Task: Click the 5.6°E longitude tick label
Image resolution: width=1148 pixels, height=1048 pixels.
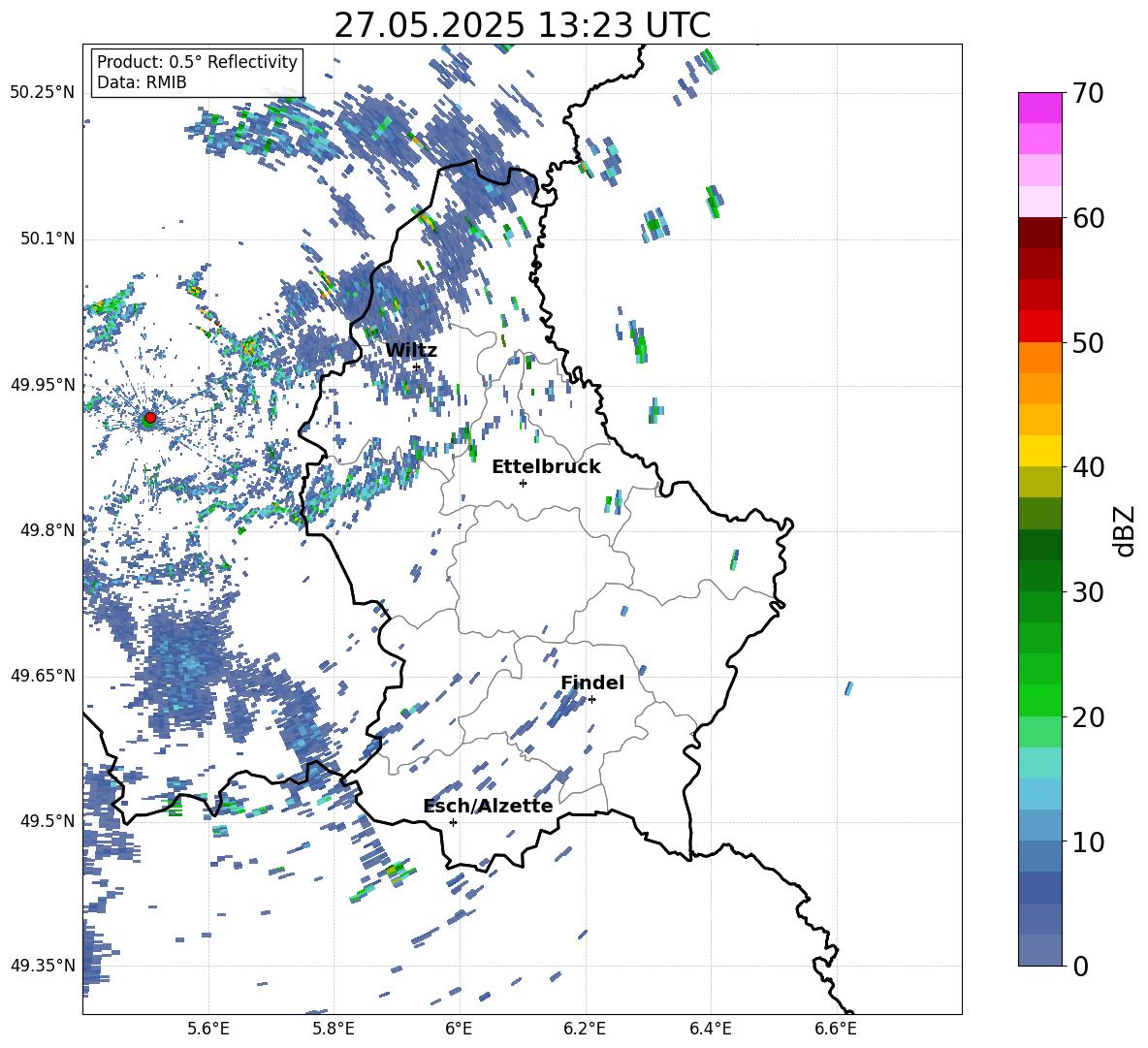Action: click(208, 1029)
